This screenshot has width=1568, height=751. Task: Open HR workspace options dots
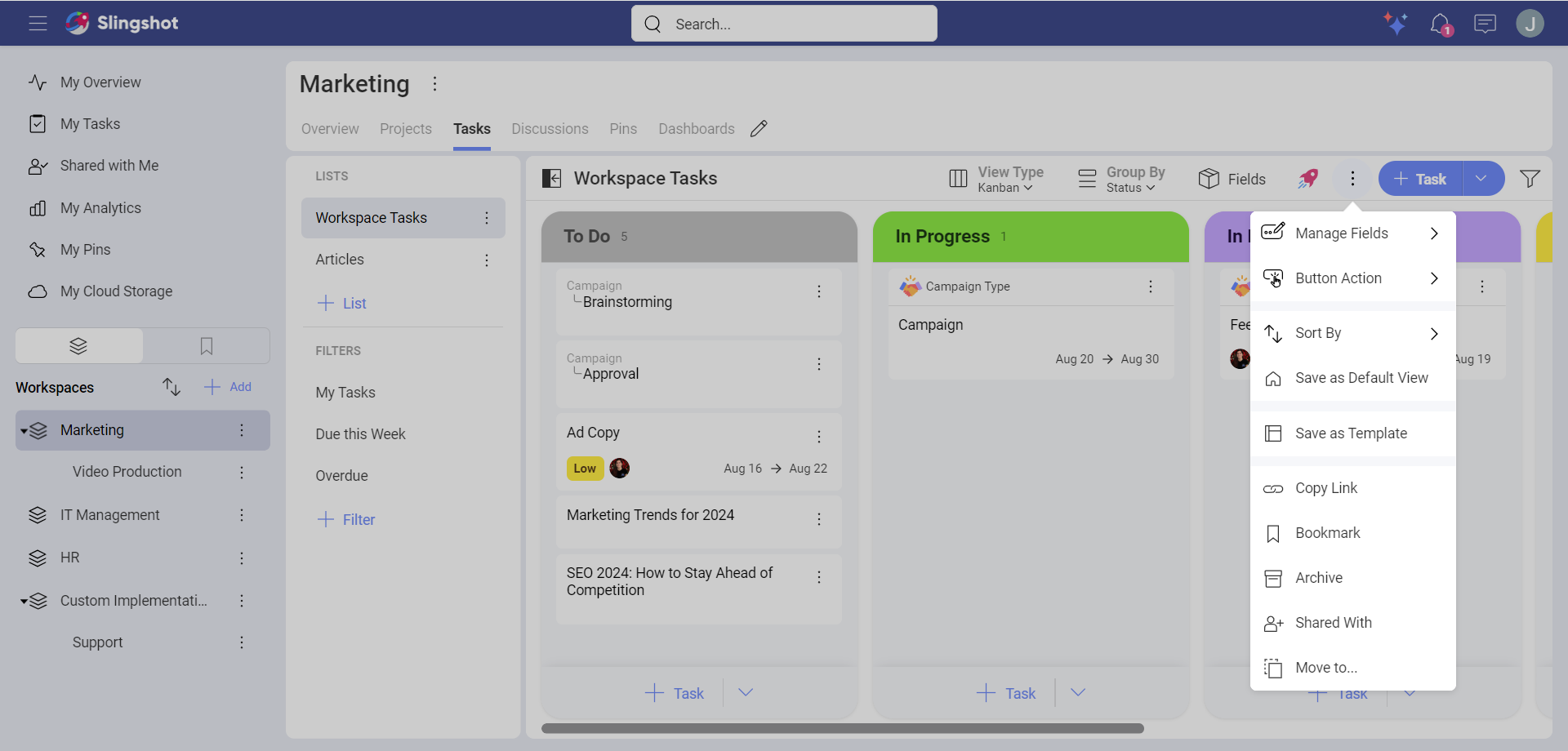point(242,558)
